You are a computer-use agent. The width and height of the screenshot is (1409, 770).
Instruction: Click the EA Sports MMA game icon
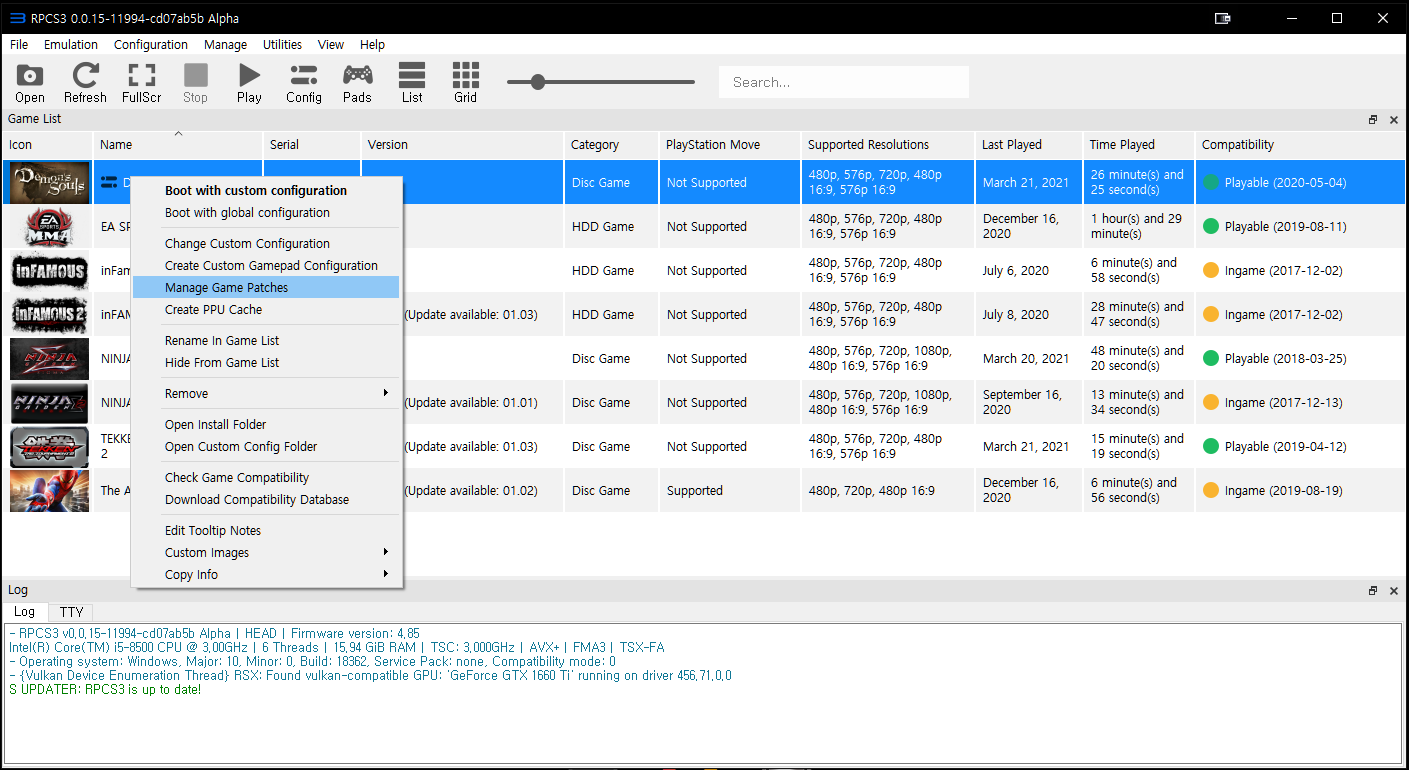pos(49,226)
